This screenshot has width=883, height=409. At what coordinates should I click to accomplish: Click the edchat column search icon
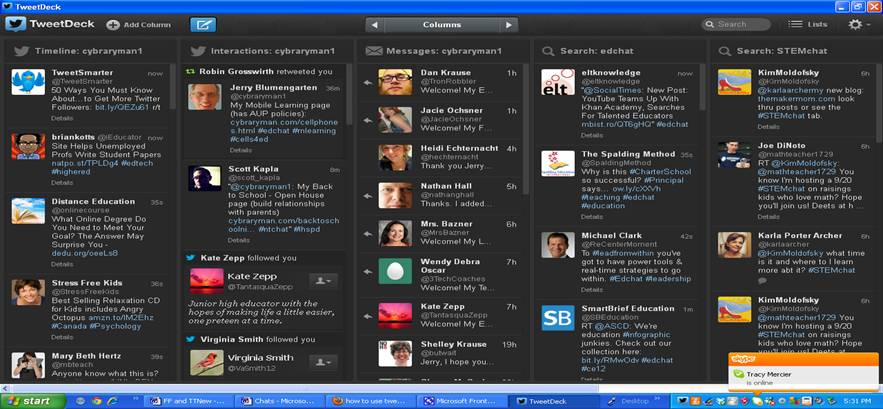(547, 51)
